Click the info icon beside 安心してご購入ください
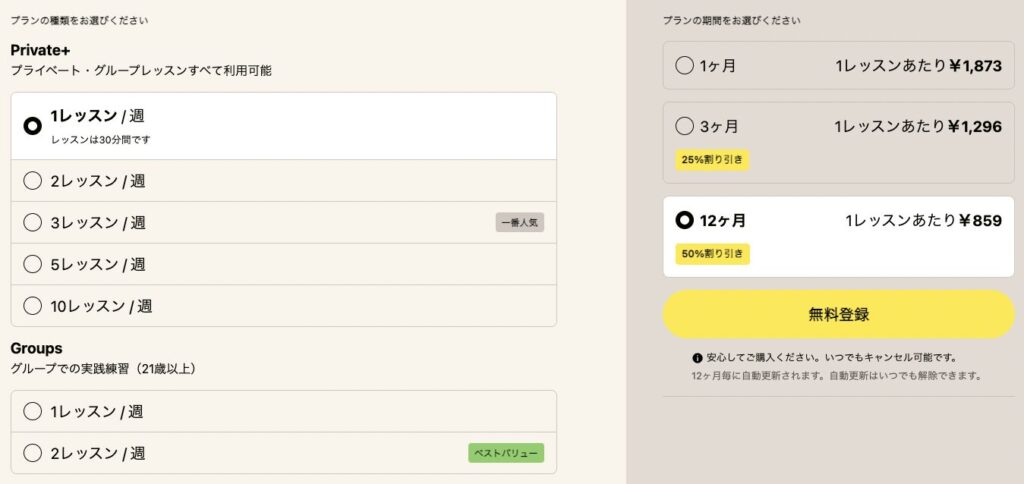 [x=697, y=358]
